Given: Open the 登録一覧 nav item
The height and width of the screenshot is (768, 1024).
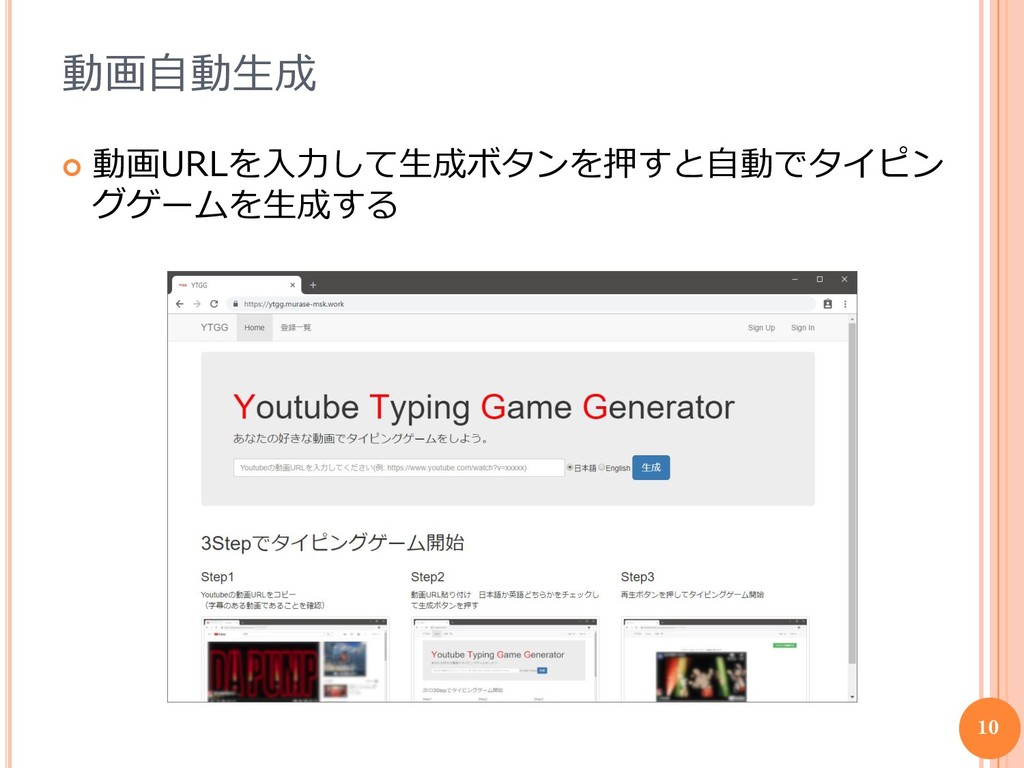Looking at the screenshot, I should 296,328.
